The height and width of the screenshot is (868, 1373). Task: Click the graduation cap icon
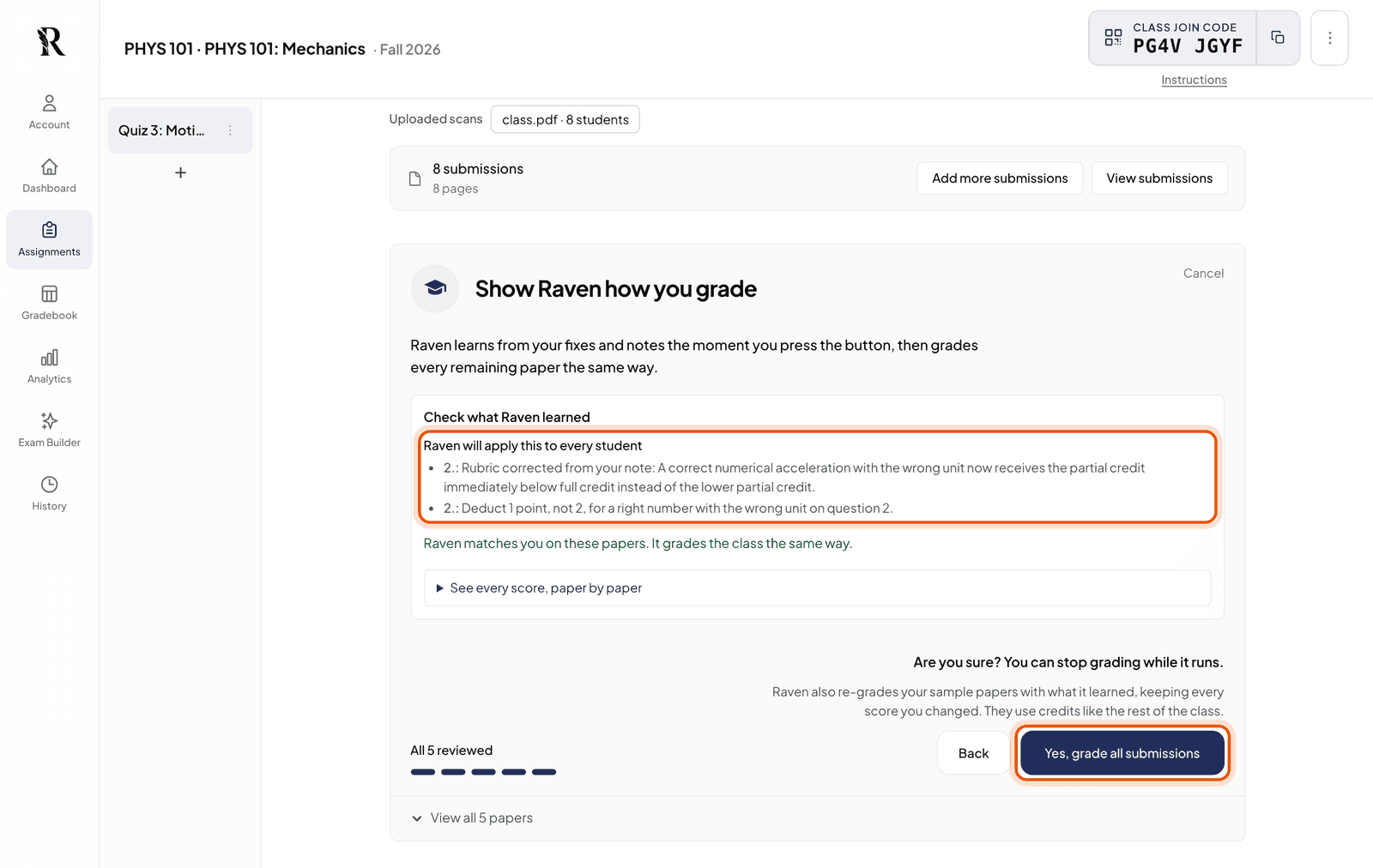[x=435, y=288]
